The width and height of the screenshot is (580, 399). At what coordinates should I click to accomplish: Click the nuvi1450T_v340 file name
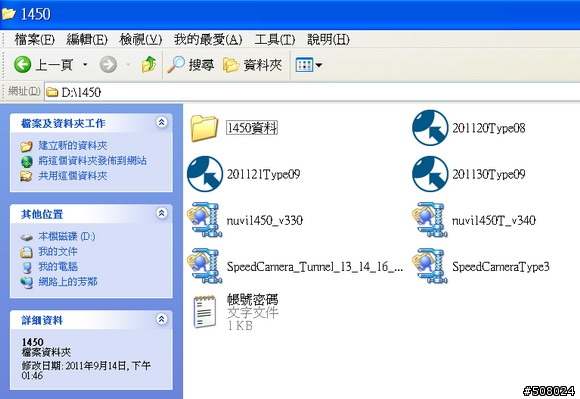(x=494, y=220)
